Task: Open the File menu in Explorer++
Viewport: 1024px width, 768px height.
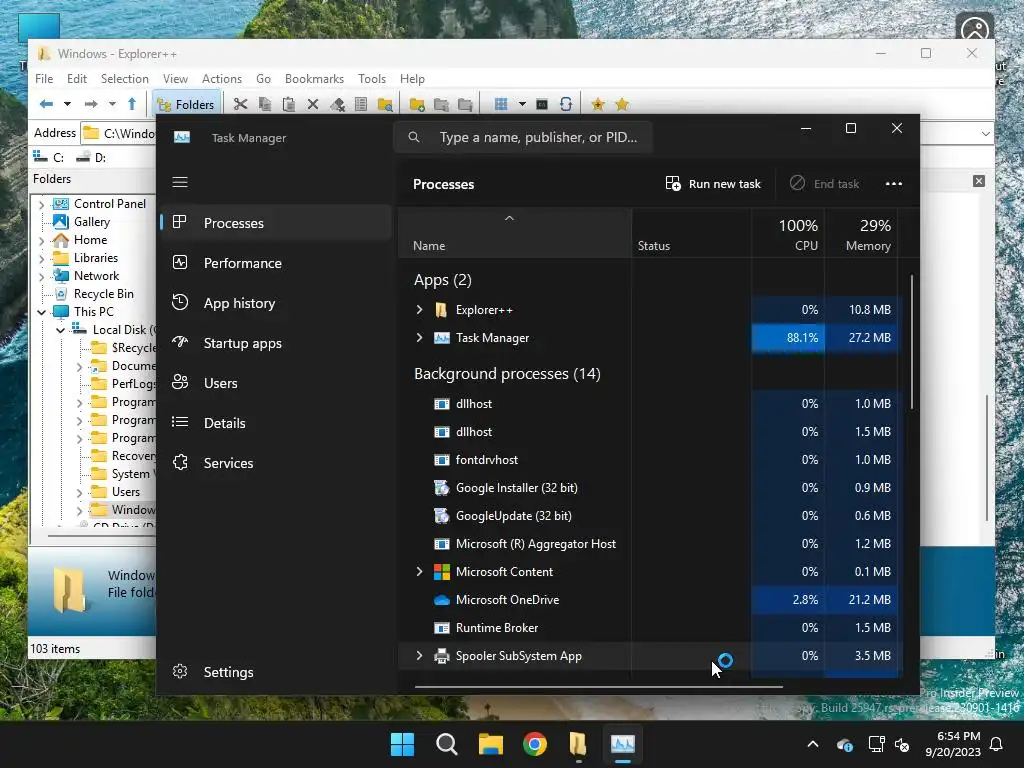Action: [x=44, y=78]
